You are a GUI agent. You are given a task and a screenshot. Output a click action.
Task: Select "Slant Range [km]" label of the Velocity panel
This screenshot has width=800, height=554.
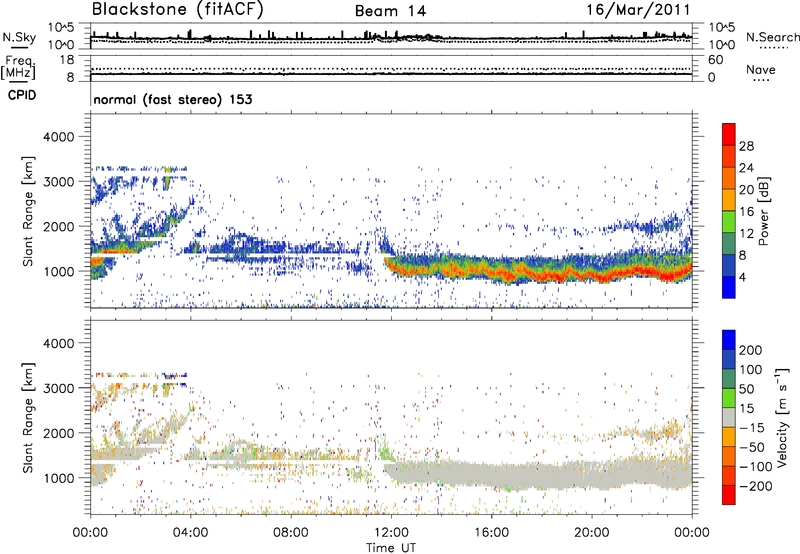point(28,417)
